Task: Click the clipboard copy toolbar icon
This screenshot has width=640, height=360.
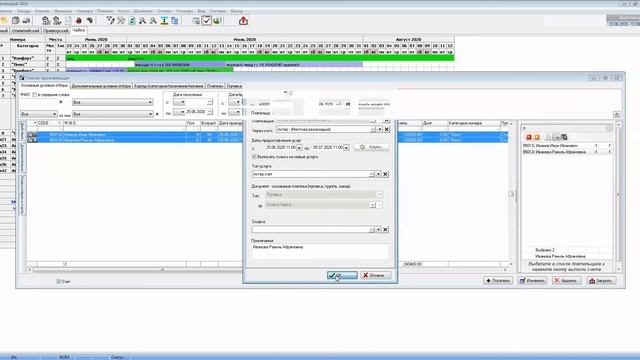Action: 16,20
